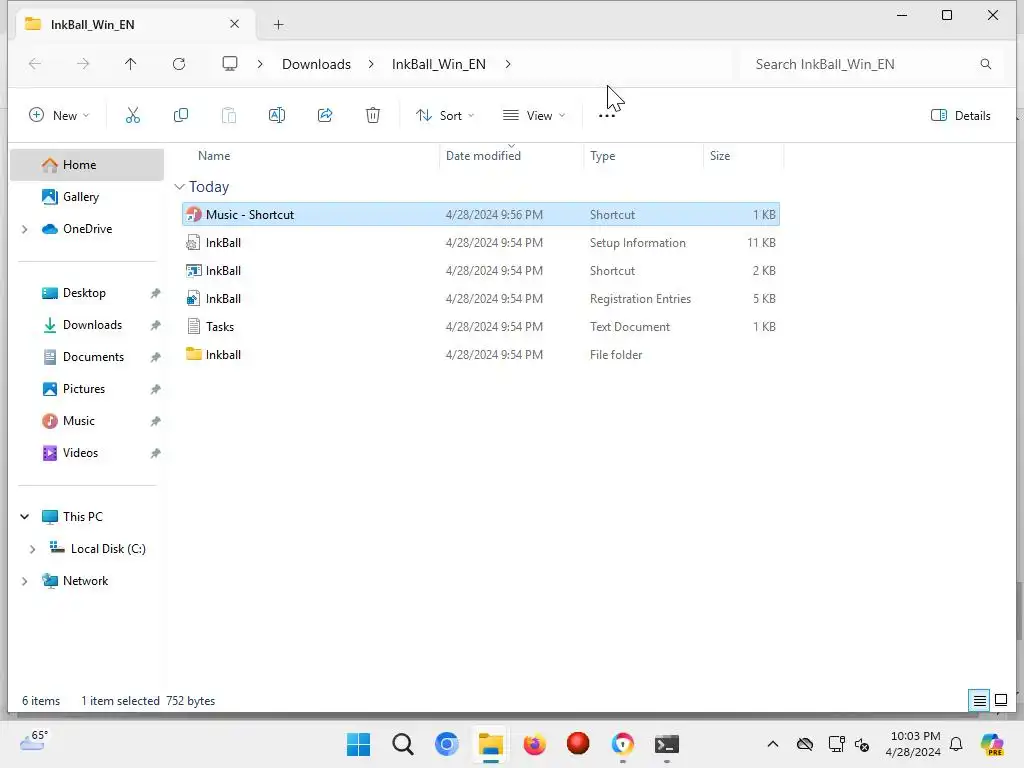Select InkBall Setup Information file

[481, 243]
